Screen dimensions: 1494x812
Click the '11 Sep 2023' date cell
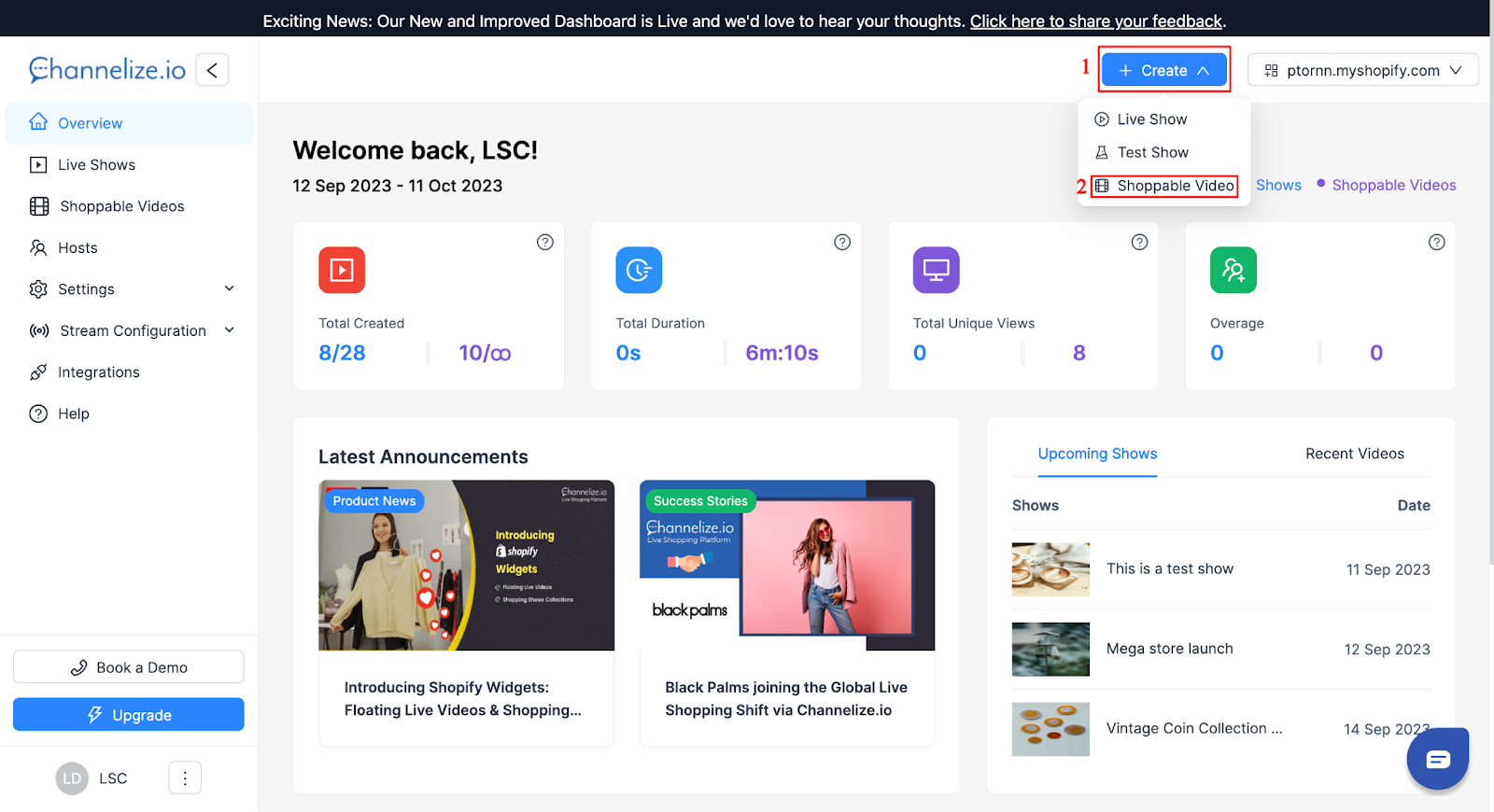click(x=1388, y=569)
